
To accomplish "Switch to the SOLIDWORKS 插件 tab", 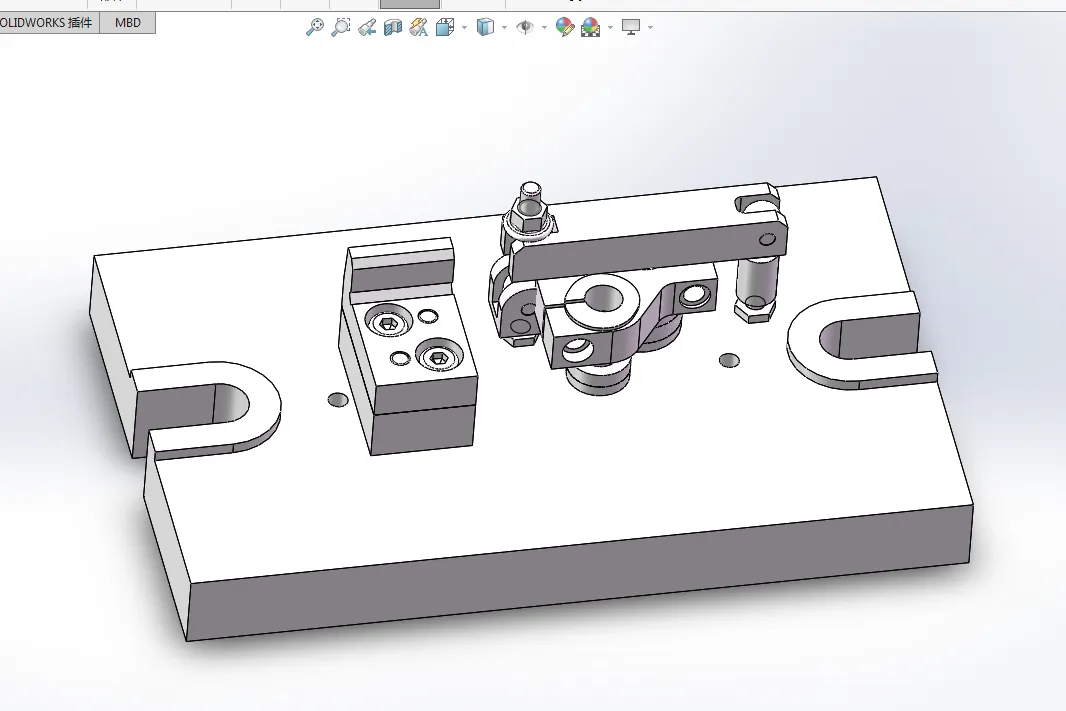I will pos(46,21).
